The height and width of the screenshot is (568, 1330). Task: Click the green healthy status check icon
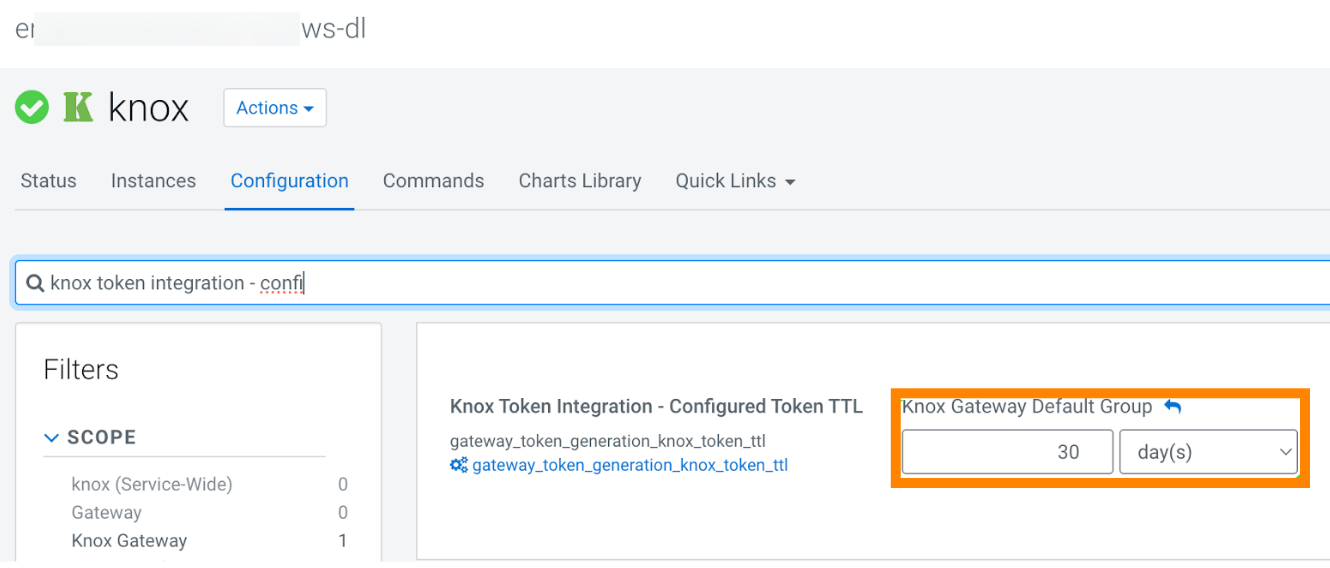coord(32,107)
